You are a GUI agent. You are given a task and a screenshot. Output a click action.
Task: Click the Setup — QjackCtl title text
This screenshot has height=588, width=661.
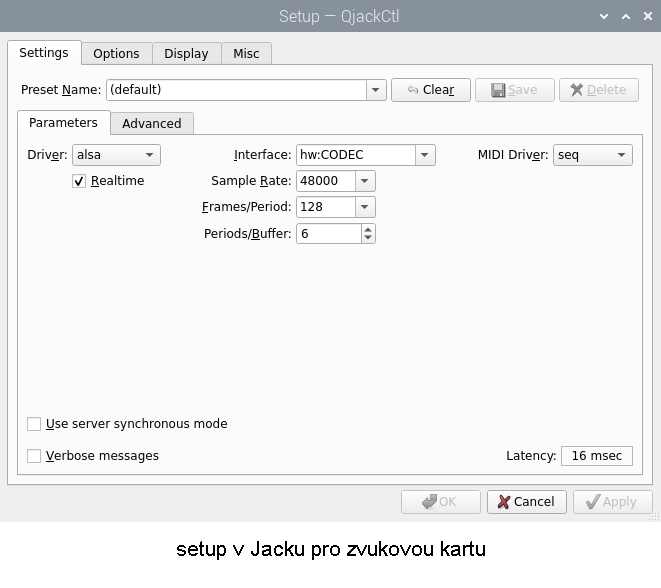click(339, 16)
